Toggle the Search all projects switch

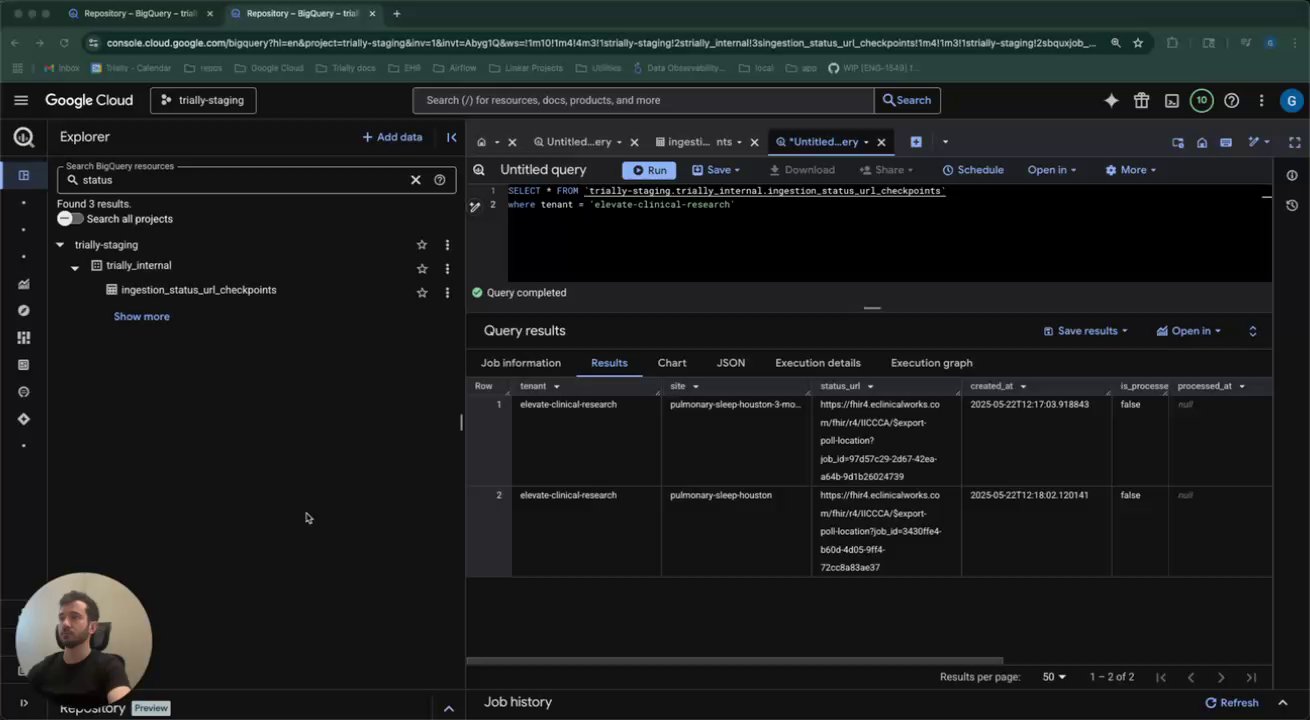70,219
